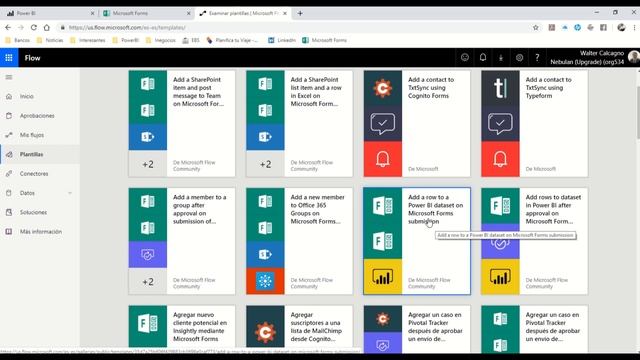
Task: Click red notification bell on Cognito Forms card
Action: pyautogui.click(x=383, y=159)
